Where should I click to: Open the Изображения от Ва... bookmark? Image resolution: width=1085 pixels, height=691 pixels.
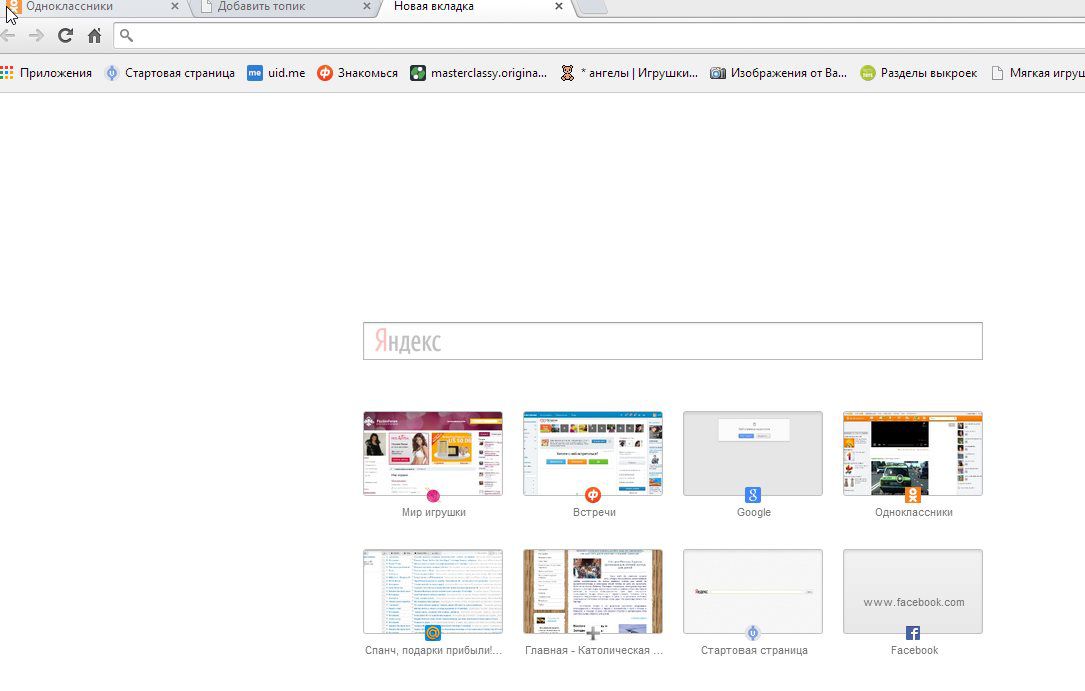(778, 73)
